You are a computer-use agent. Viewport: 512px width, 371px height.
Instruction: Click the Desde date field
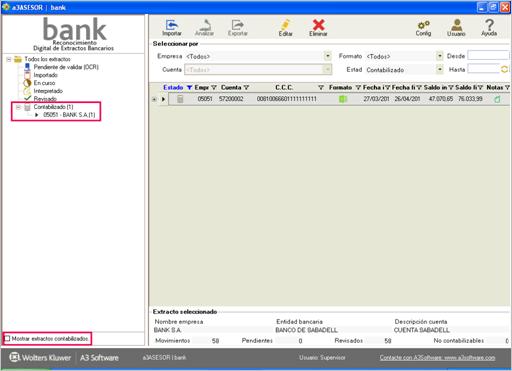coord(488,55)
